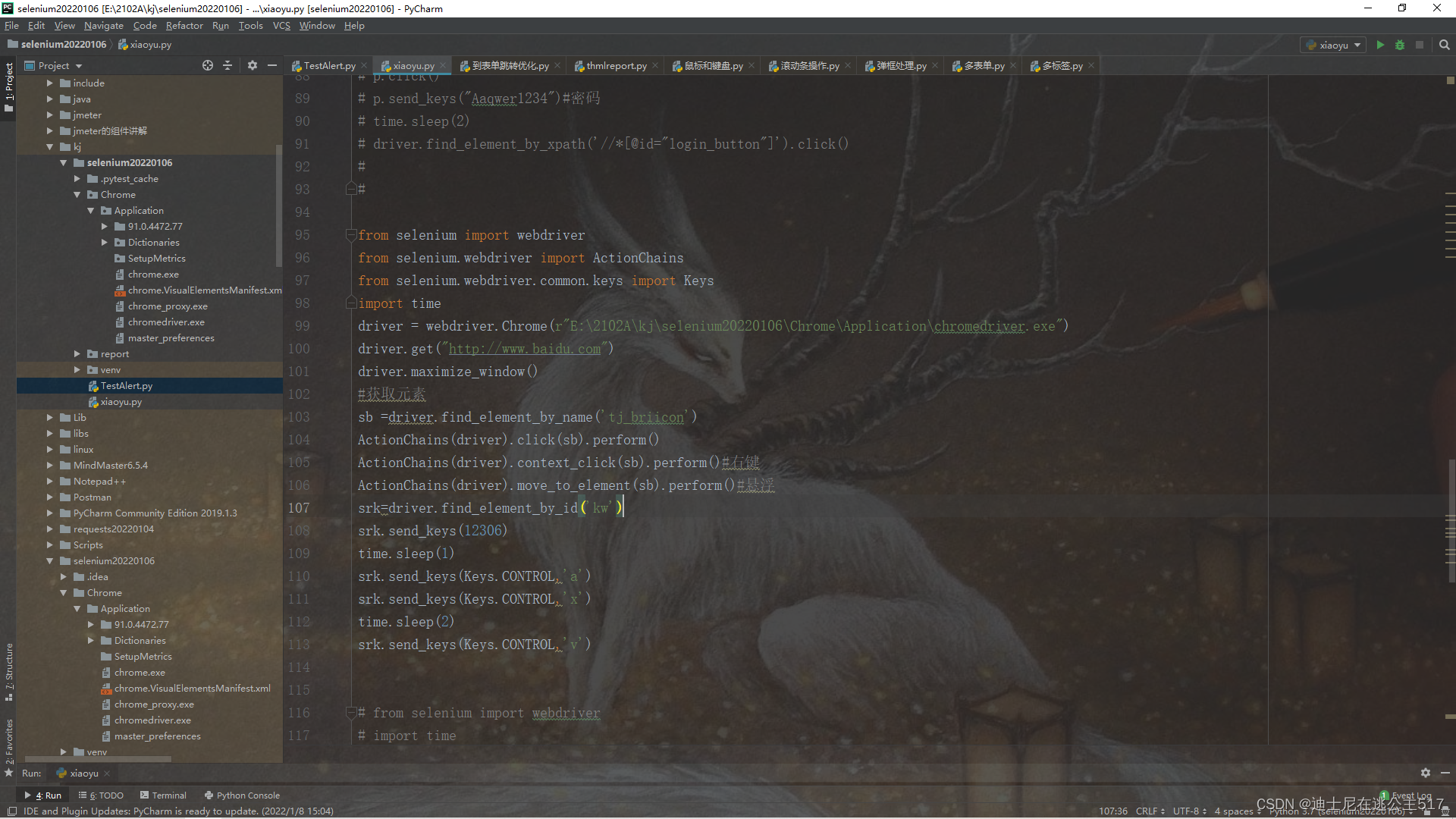Open the Refactor menu
Viewport: 1456px width, 819px height.
point(184,26)
